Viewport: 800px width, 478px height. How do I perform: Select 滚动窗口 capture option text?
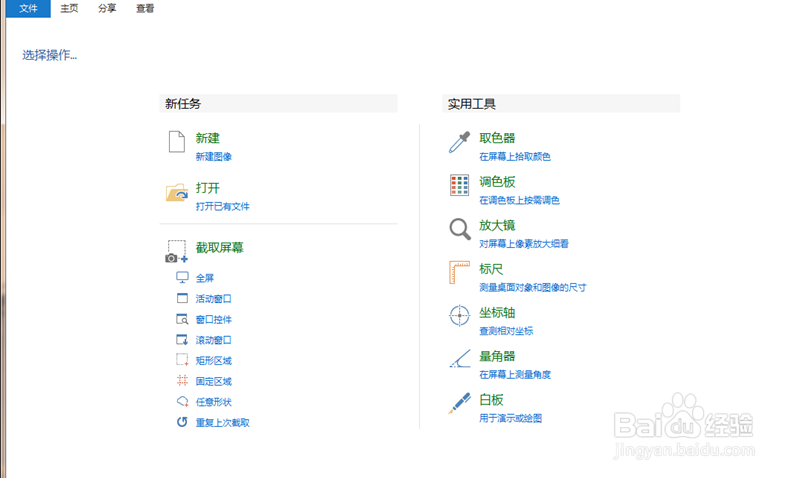point(214,340)
